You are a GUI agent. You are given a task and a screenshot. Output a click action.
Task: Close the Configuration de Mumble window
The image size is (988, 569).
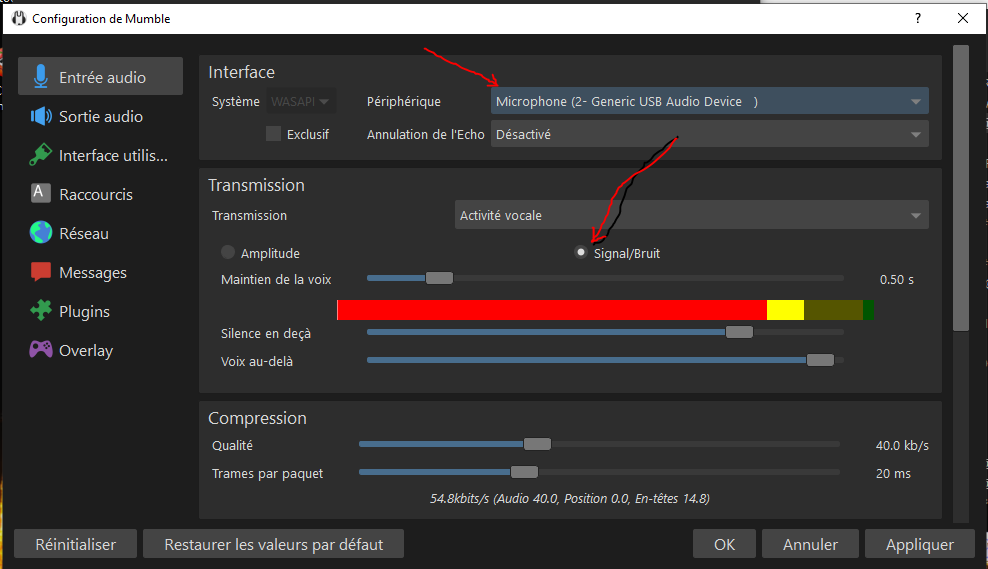(963, 18)
